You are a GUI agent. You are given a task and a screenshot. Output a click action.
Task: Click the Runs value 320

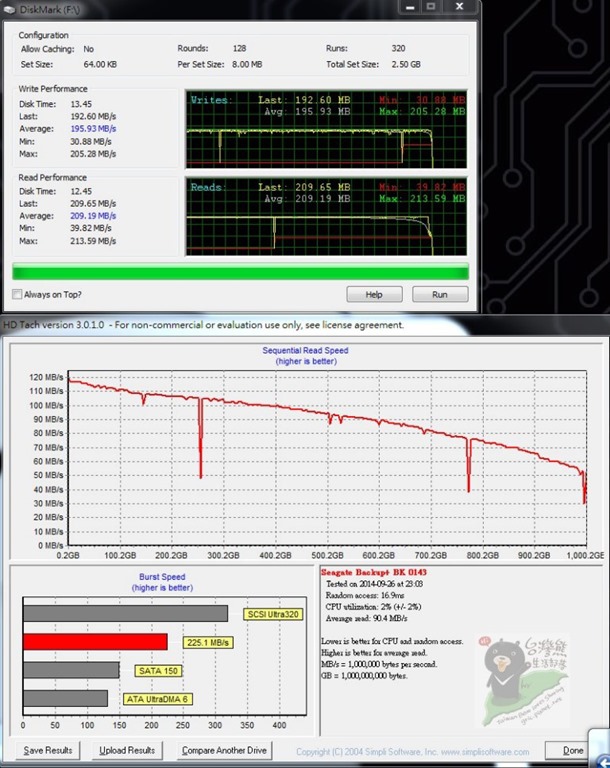coord(398,48)
